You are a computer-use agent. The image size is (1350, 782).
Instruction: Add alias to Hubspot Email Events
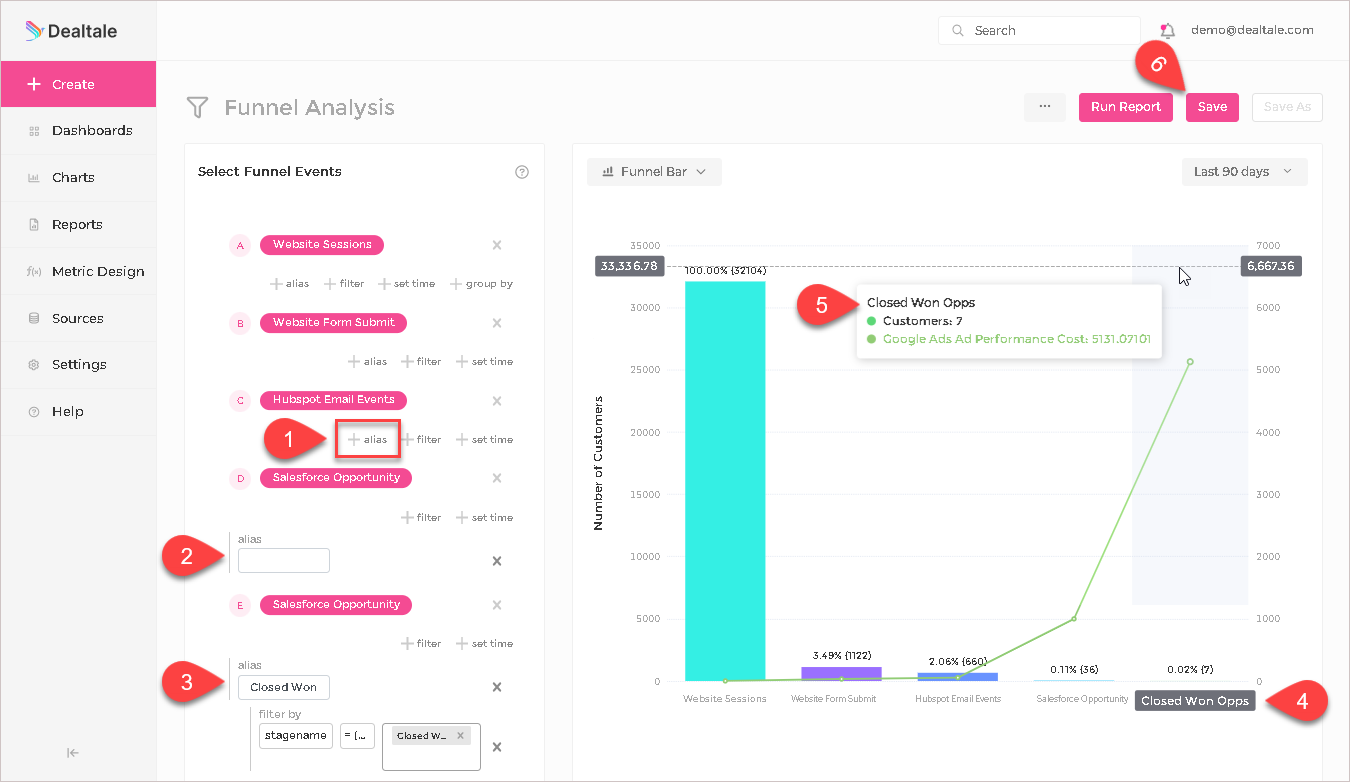click(368, 439)
